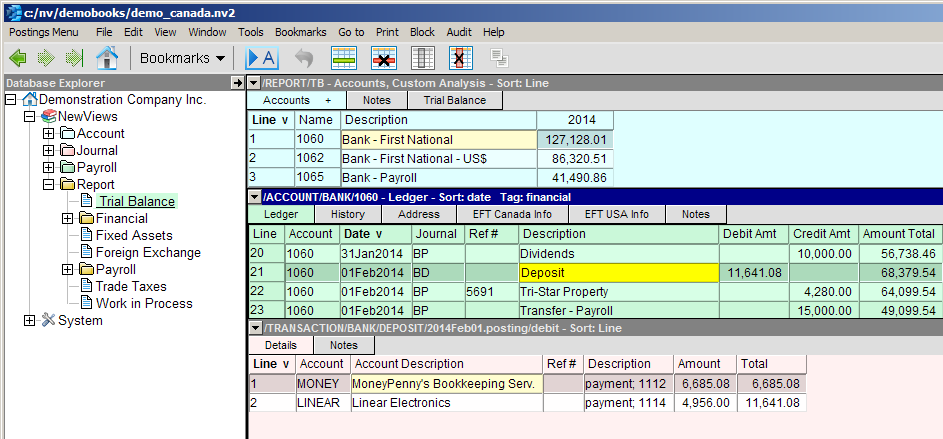Click the insert row icon
The width and height of the screenshot is (943, 439).
344,58
